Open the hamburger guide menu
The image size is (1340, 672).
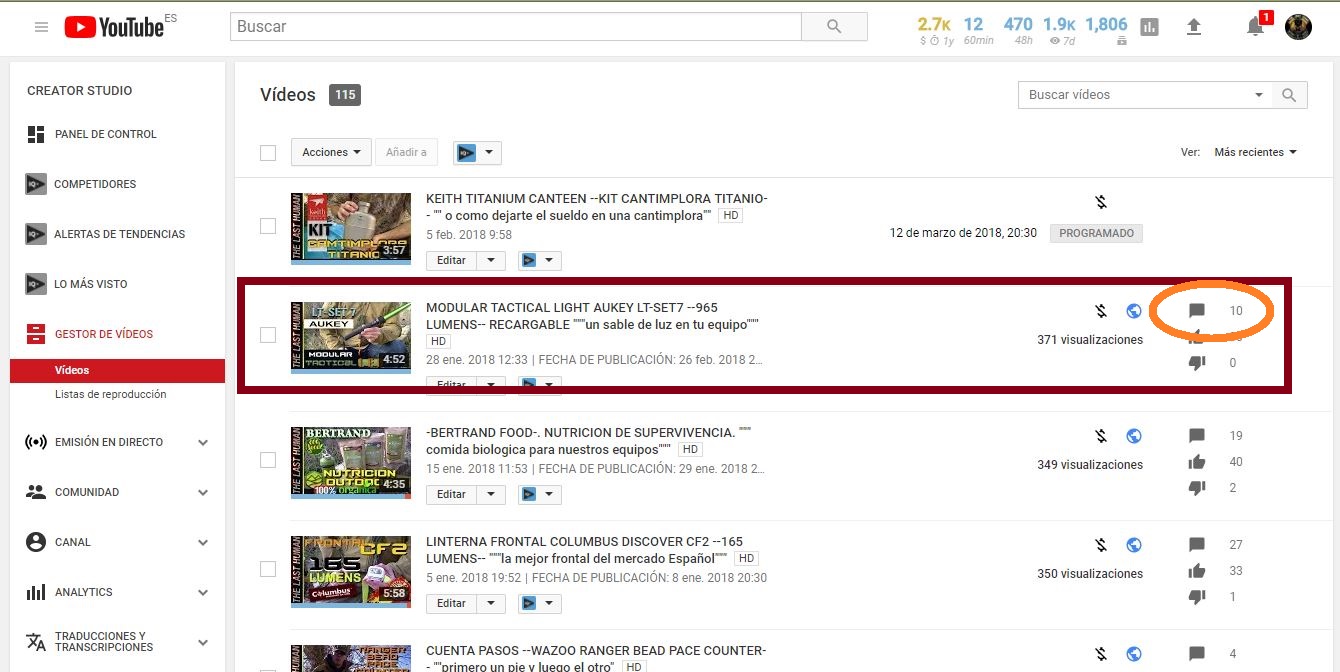tap(41, 27)
